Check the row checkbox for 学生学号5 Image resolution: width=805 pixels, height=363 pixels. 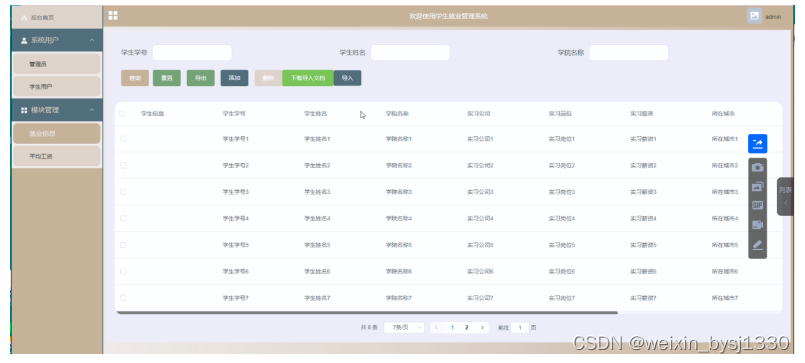pyautogui.click(x=123, y=245)
